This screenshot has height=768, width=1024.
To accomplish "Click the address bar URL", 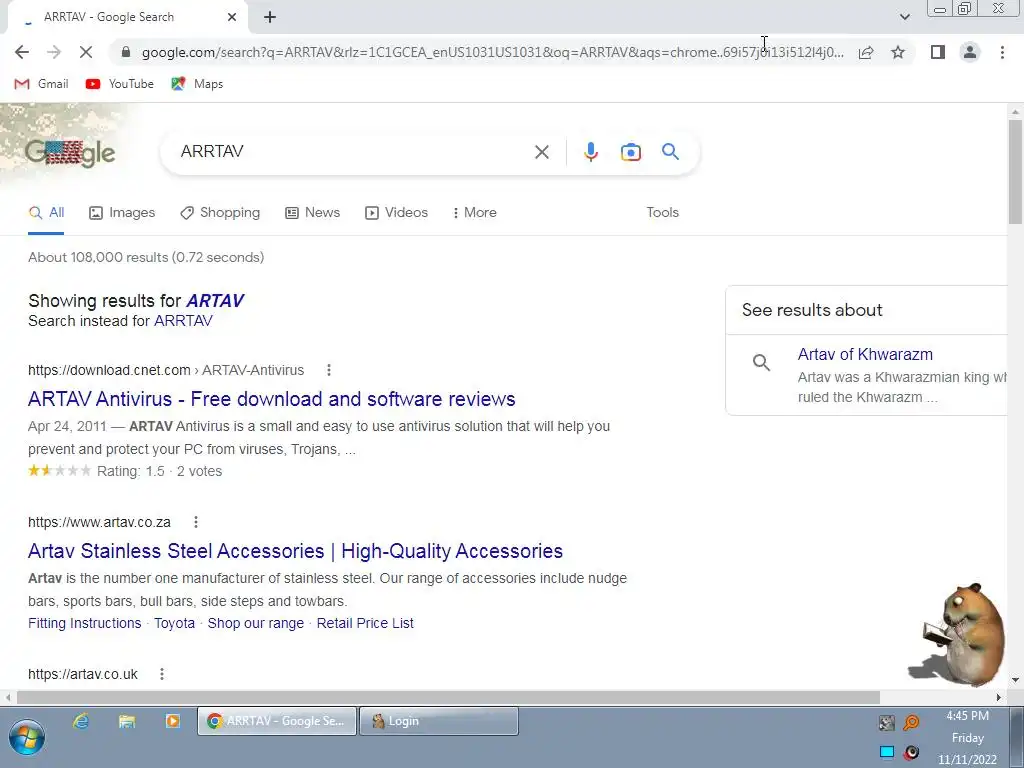I will pyautogui.click(x=492, y=52).
